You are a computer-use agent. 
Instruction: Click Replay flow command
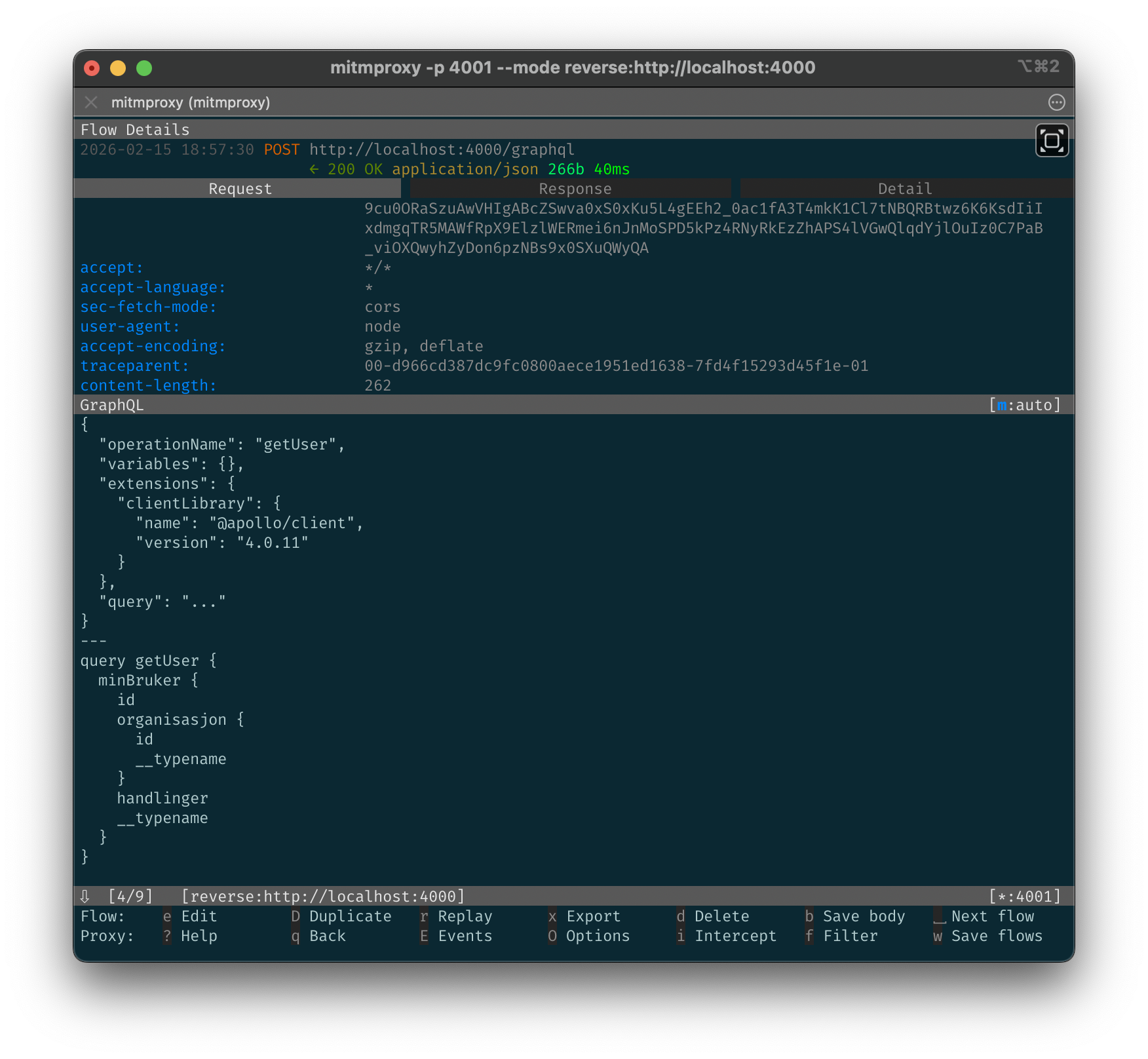coord(464,916)
